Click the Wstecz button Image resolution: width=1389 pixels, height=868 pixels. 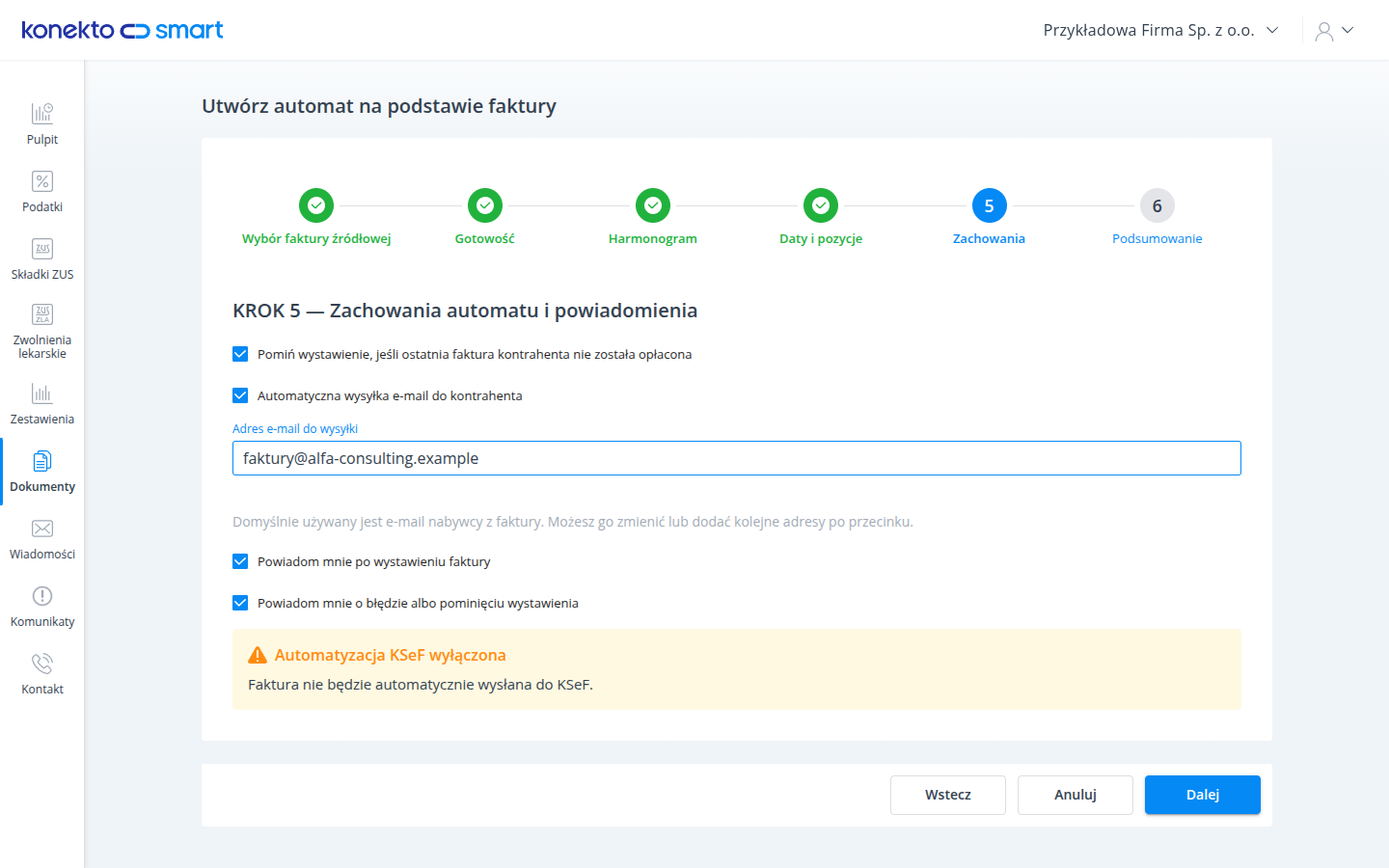(x=948, y=795)
